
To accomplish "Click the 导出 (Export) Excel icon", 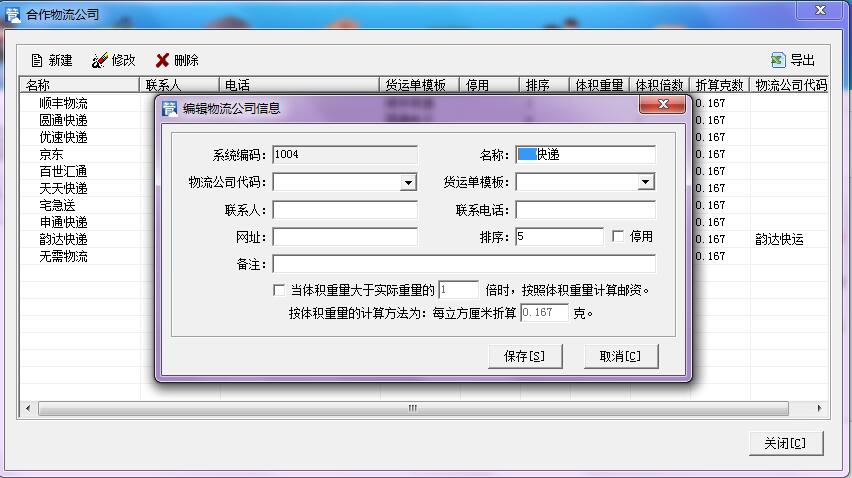I will pyautogui.click(x=777, y=60).
